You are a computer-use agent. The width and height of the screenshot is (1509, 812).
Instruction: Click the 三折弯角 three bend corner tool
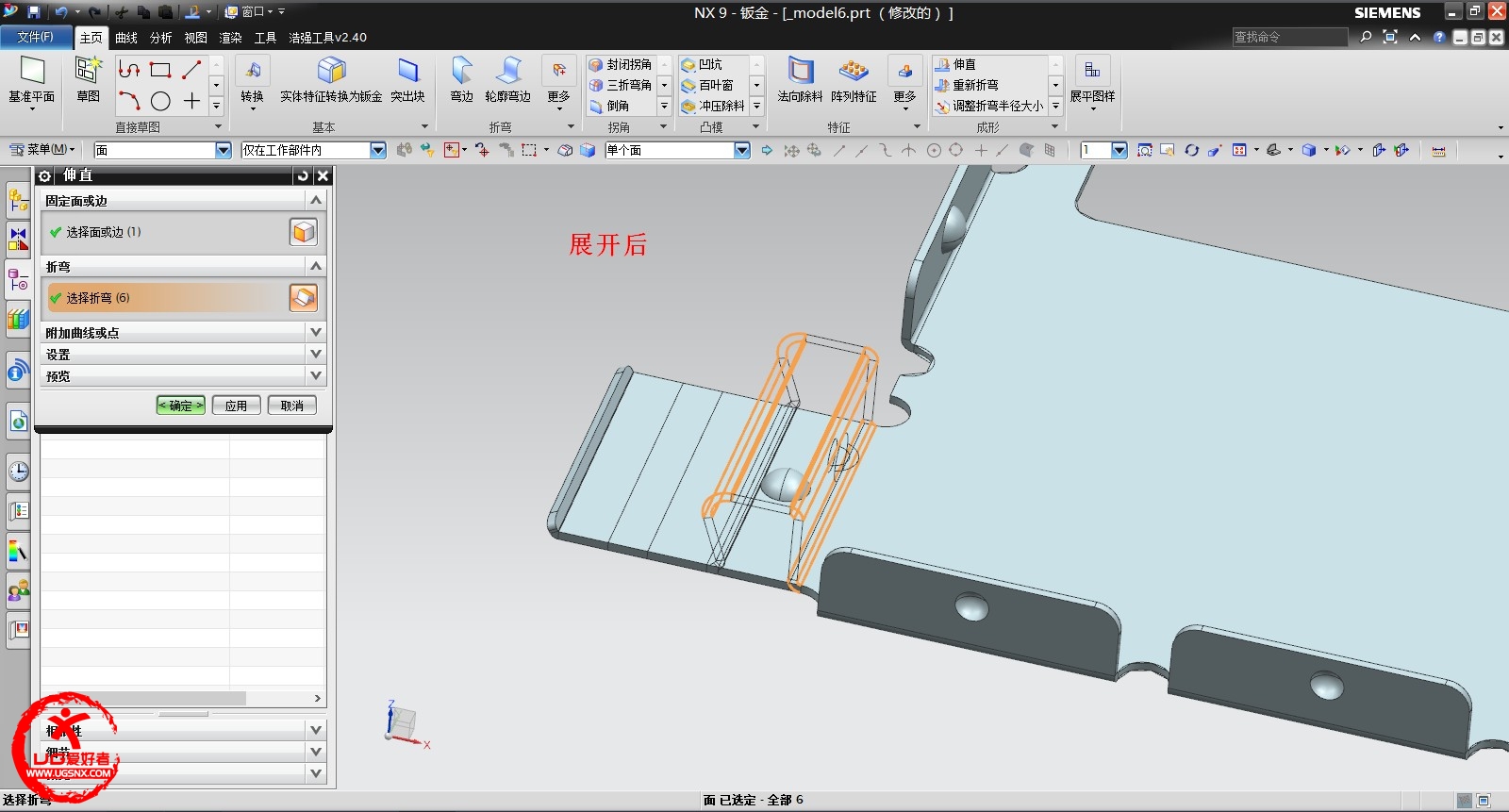pyautogui.click(x=621, y=85)
